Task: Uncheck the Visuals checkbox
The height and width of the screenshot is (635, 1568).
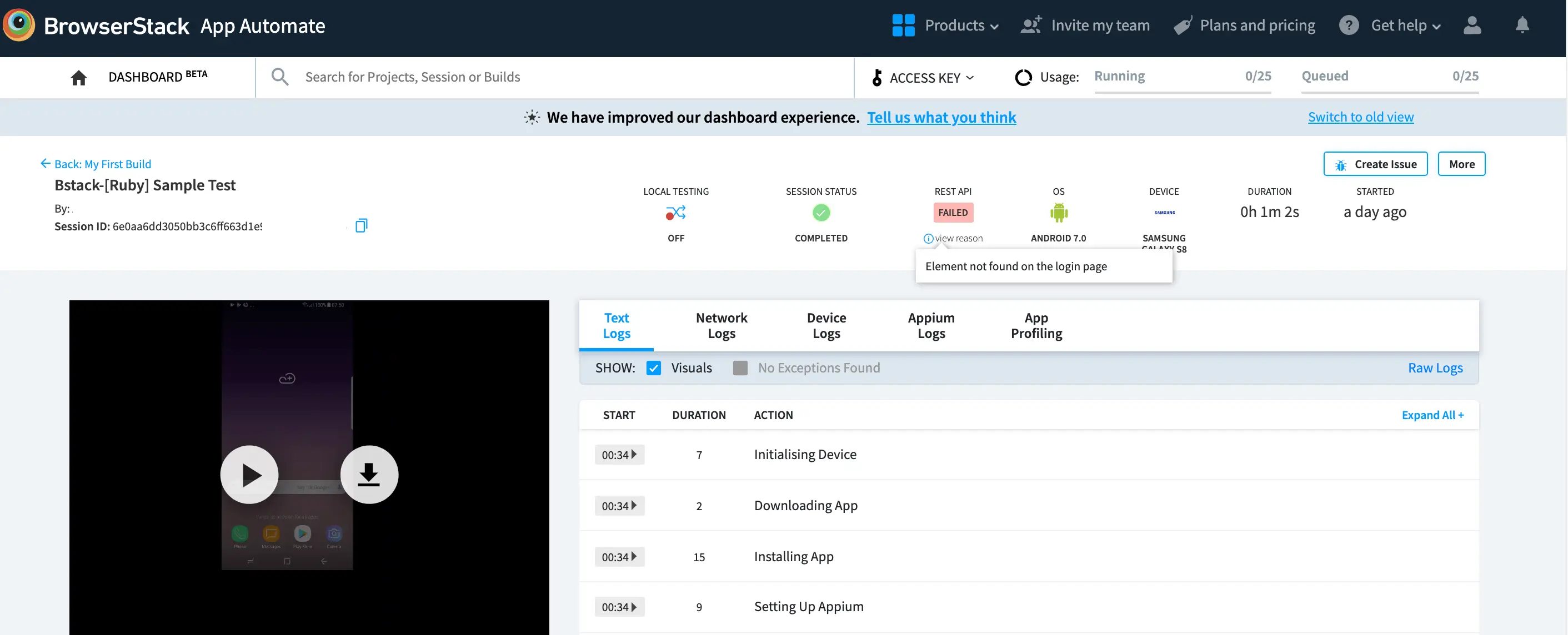Action: 654,368
